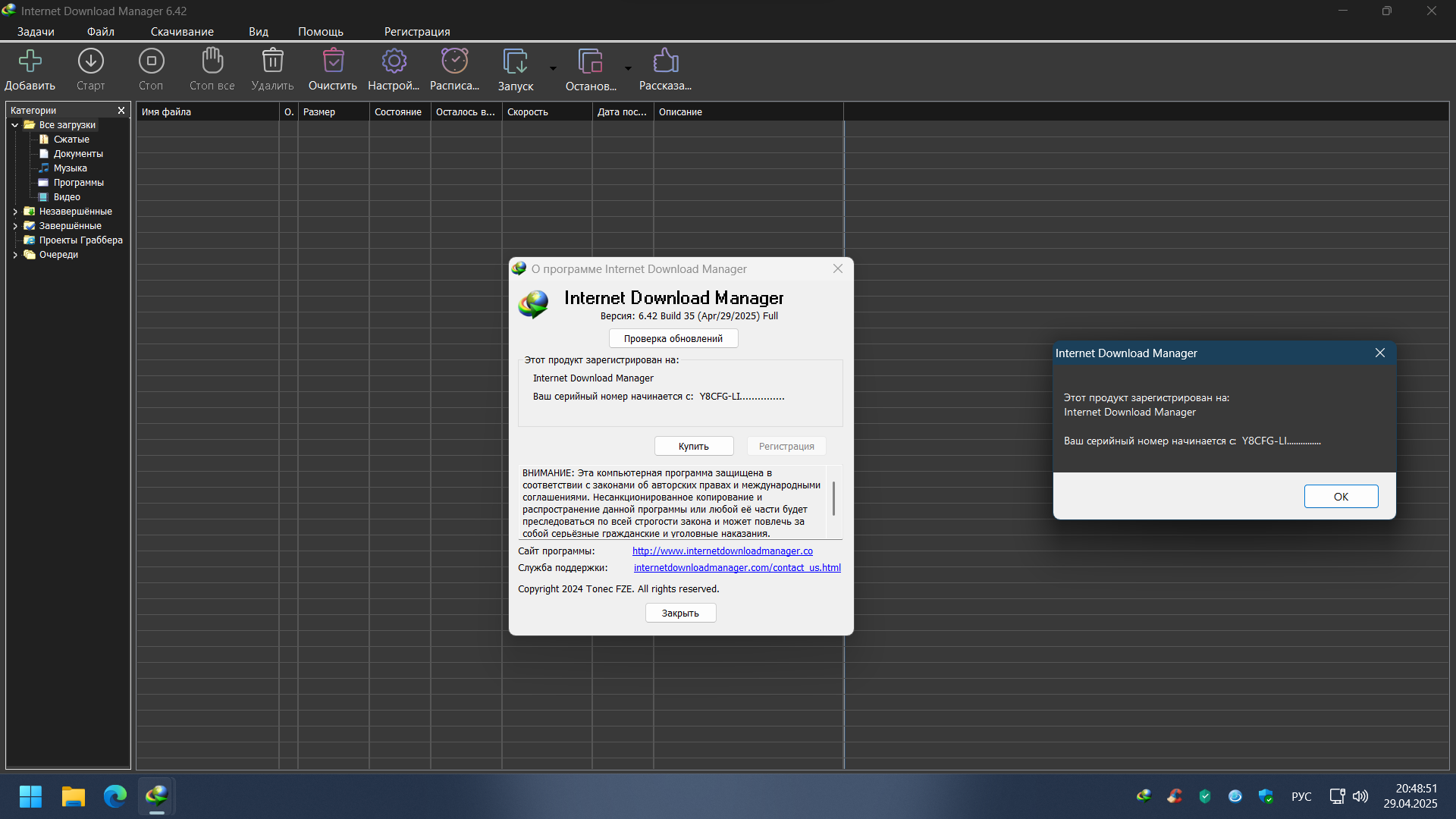The height and width of the screenshot is (819, 1456).
Task: Sort by Описание column header
Action: (x=748, y=112)
